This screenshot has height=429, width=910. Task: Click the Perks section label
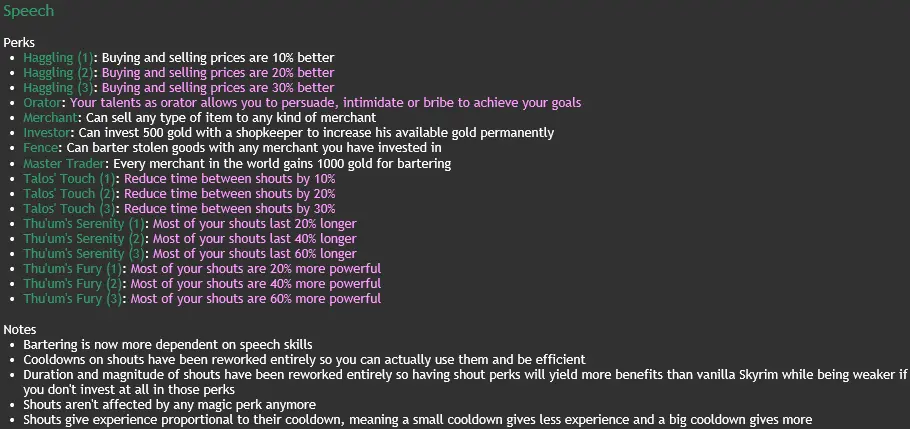coord(19,43)
